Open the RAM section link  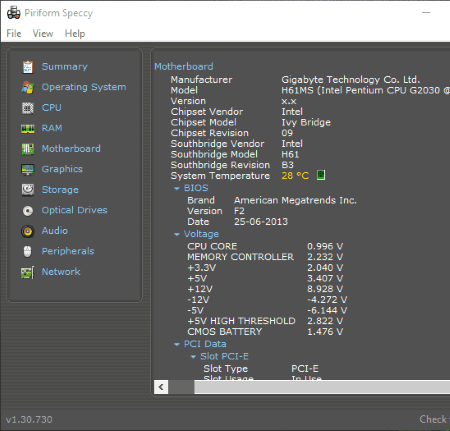pos(52,128)
